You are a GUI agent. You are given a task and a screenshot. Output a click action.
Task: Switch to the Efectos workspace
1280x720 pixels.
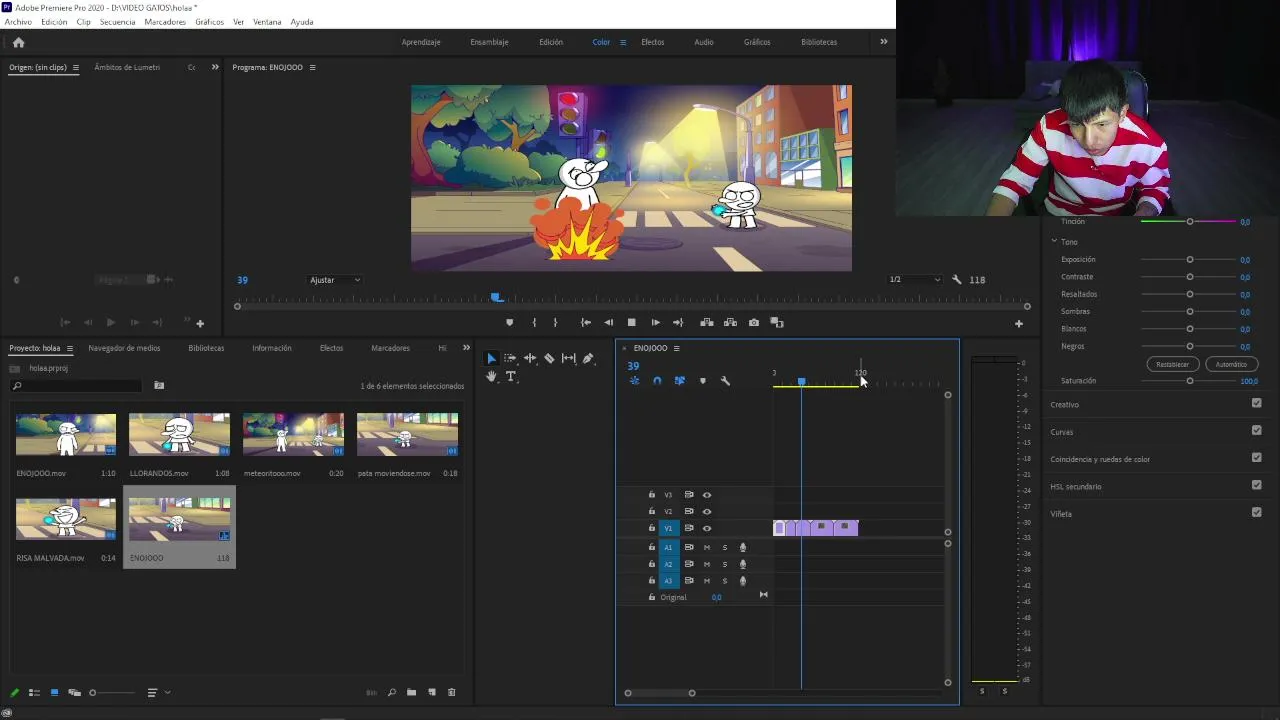[x=652, y=42]
